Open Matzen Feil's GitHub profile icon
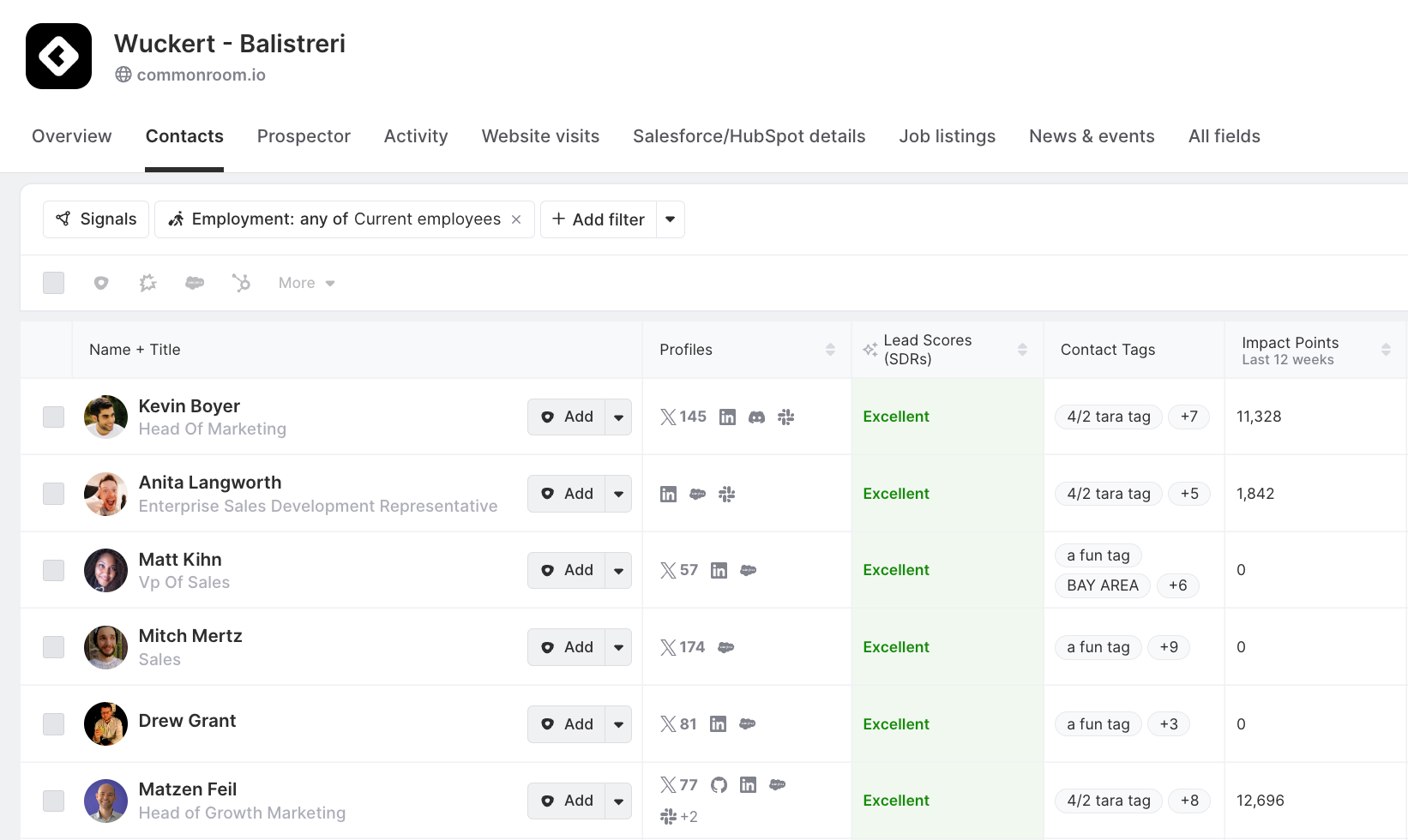 pos(719,785)
